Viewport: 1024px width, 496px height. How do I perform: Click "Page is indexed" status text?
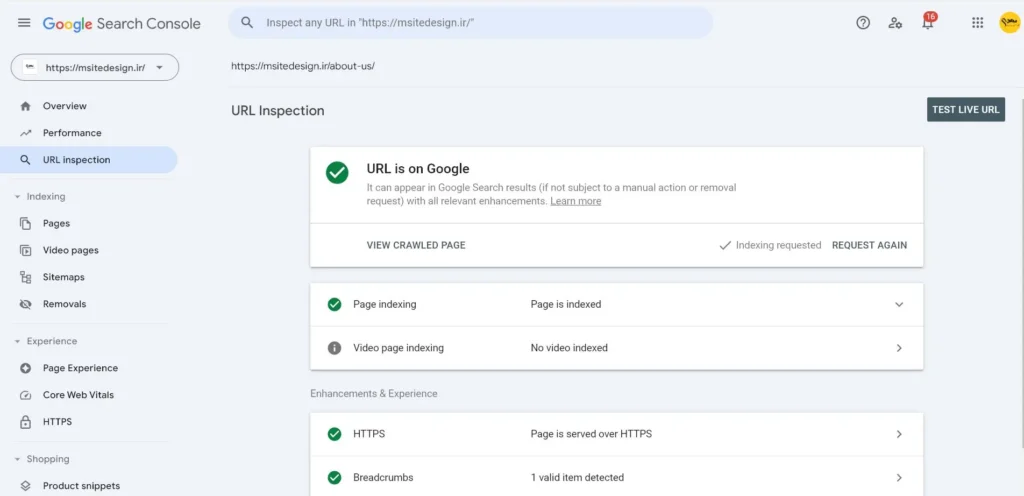(566, 304)
